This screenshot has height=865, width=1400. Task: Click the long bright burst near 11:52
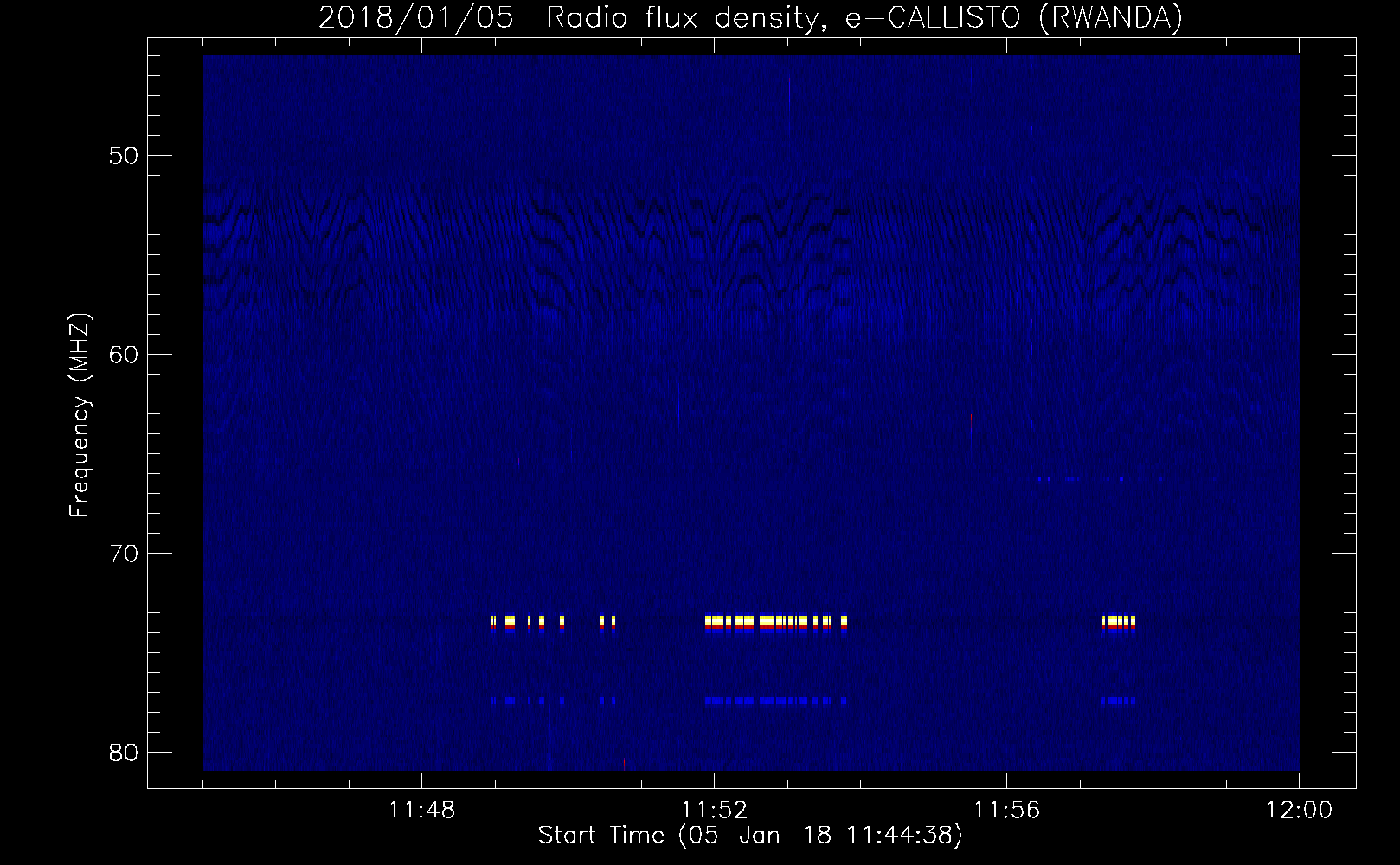point(776,624)
